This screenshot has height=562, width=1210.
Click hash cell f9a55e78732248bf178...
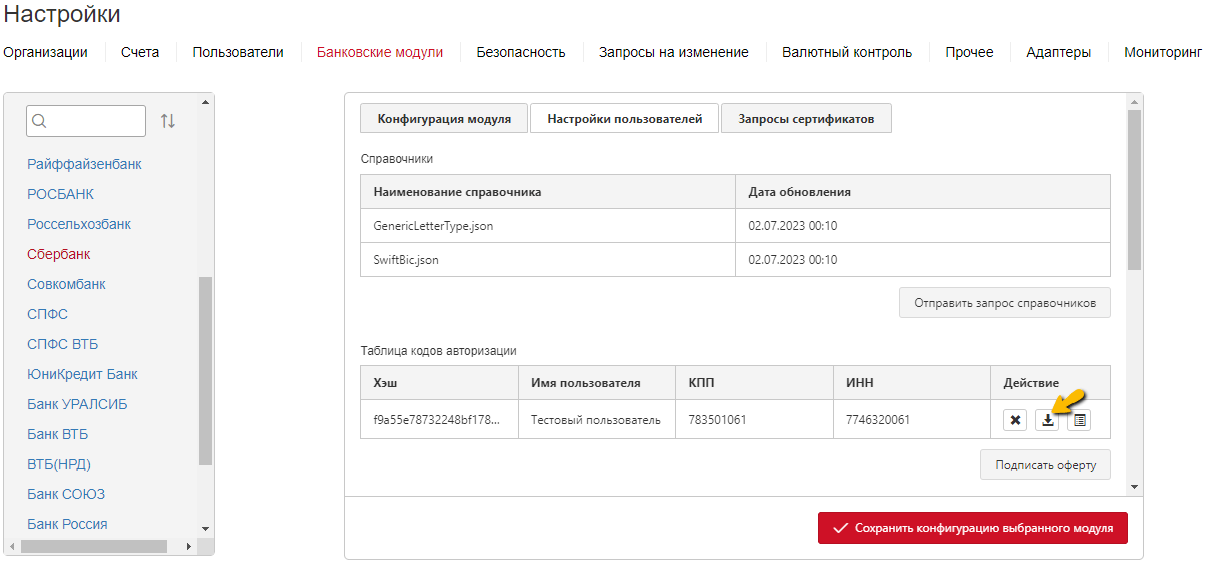pyautogui.click(x=439, y=420)
